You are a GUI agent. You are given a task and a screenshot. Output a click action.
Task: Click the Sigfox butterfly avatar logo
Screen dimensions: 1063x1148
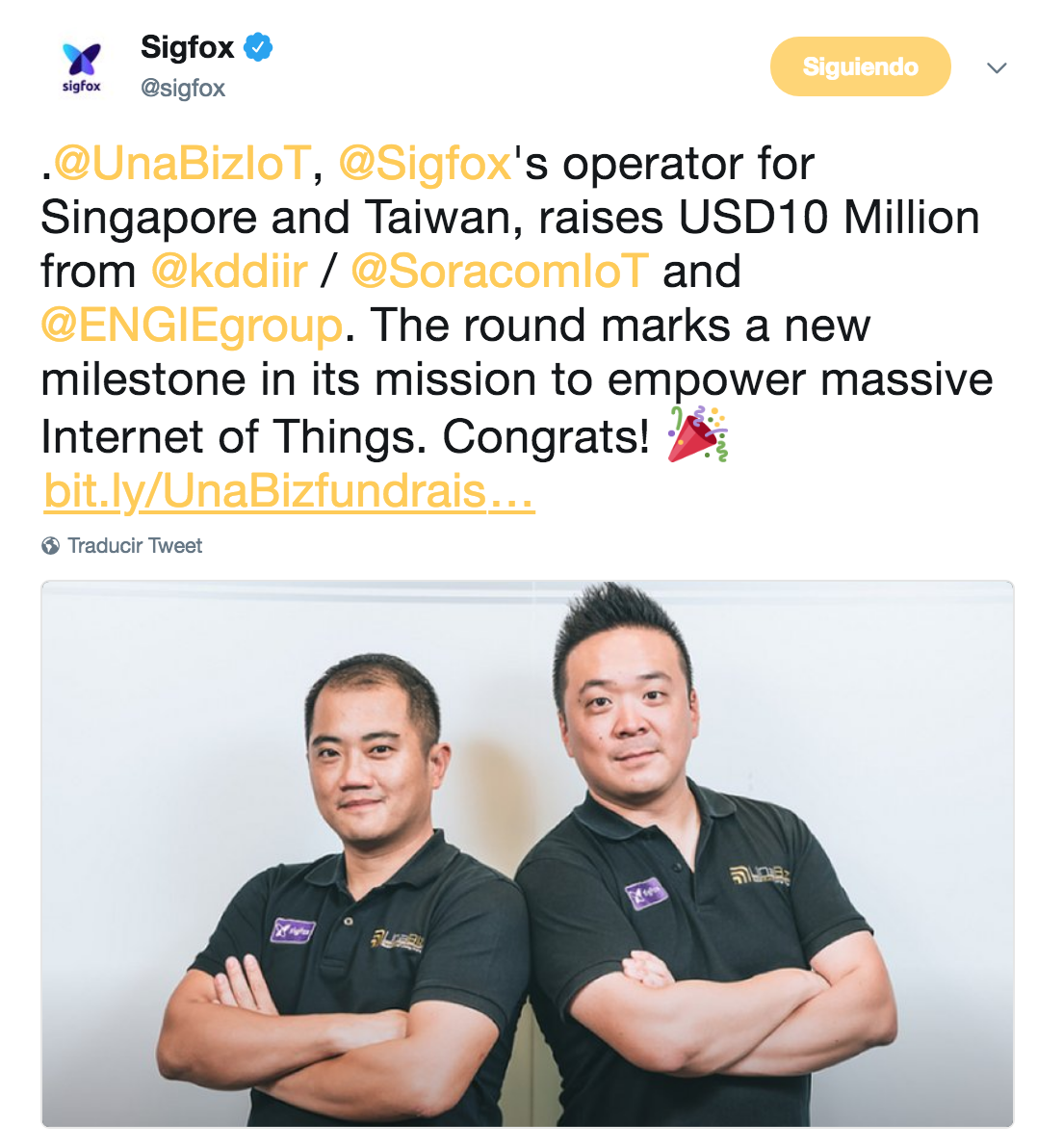click(81, 67)
